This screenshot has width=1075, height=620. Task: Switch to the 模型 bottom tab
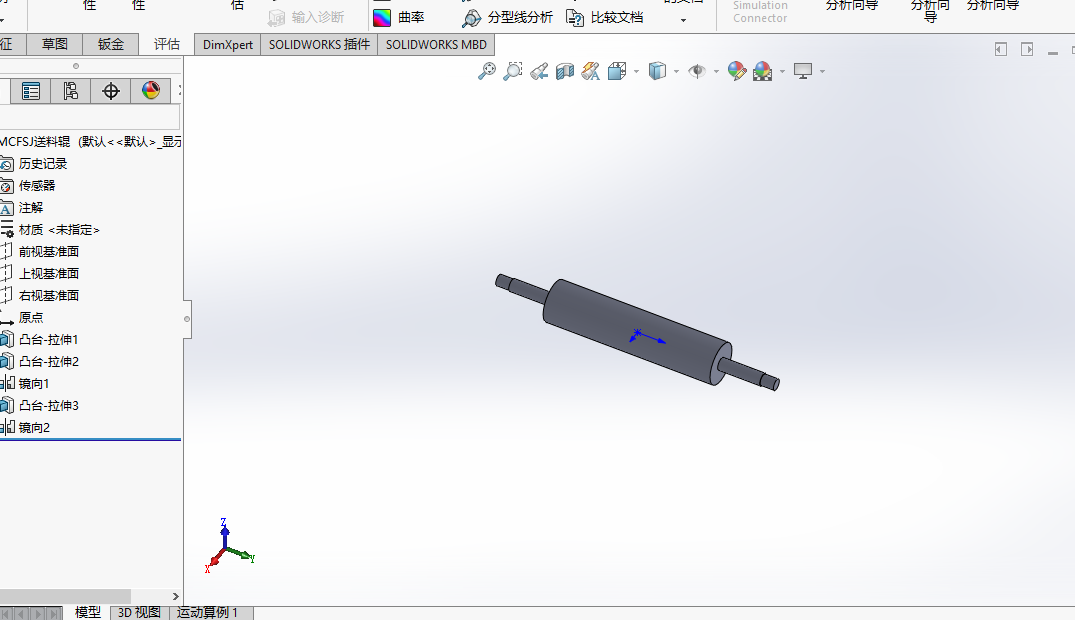(87, 612)
